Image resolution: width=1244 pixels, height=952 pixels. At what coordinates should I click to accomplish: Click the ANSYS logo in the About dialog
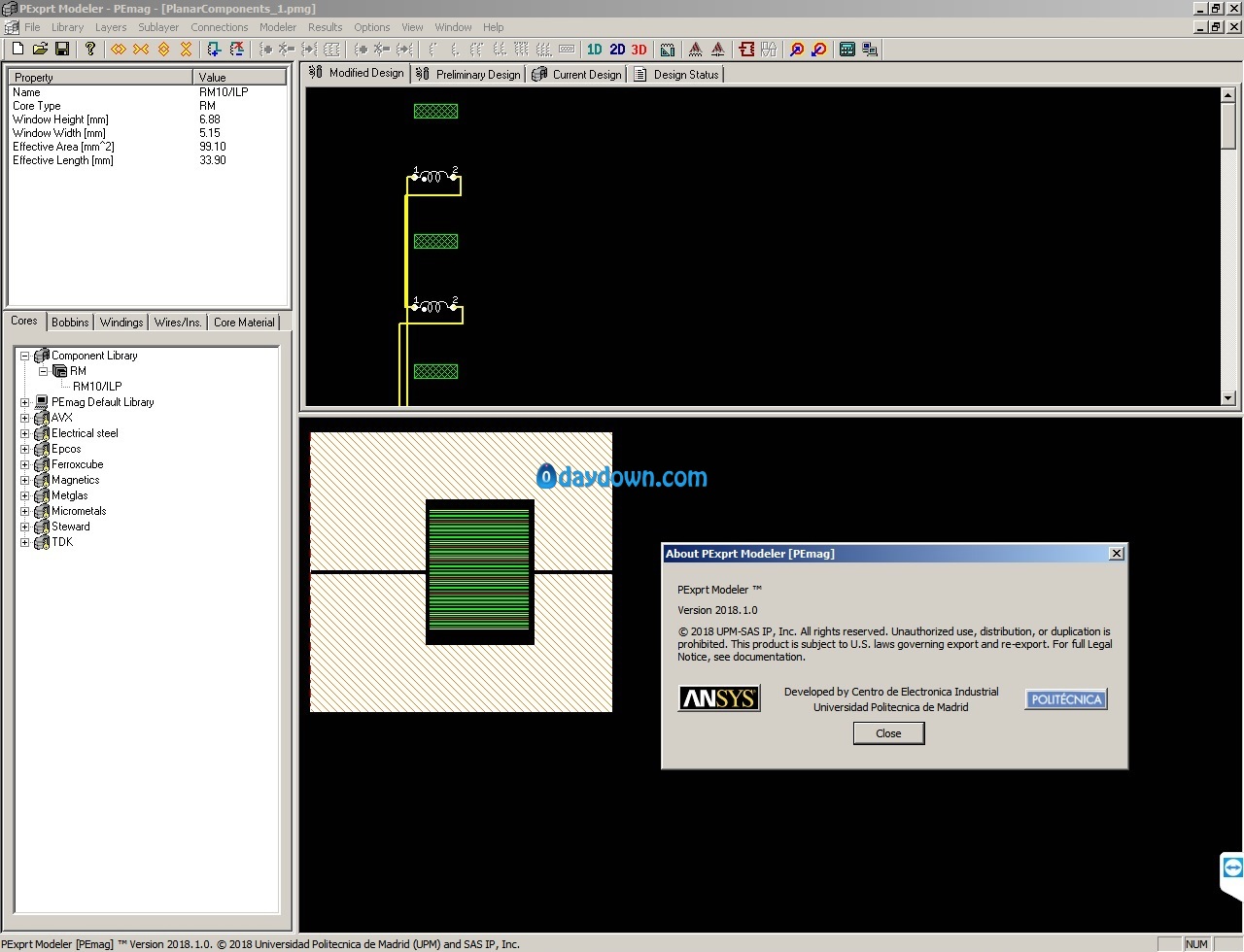[x=719, y=697]
